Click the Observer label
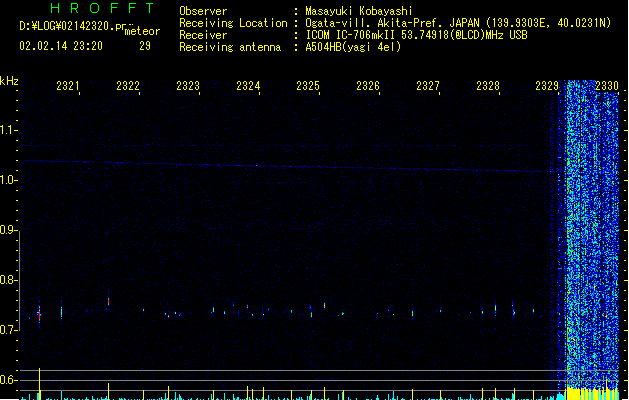 (203, 11)
